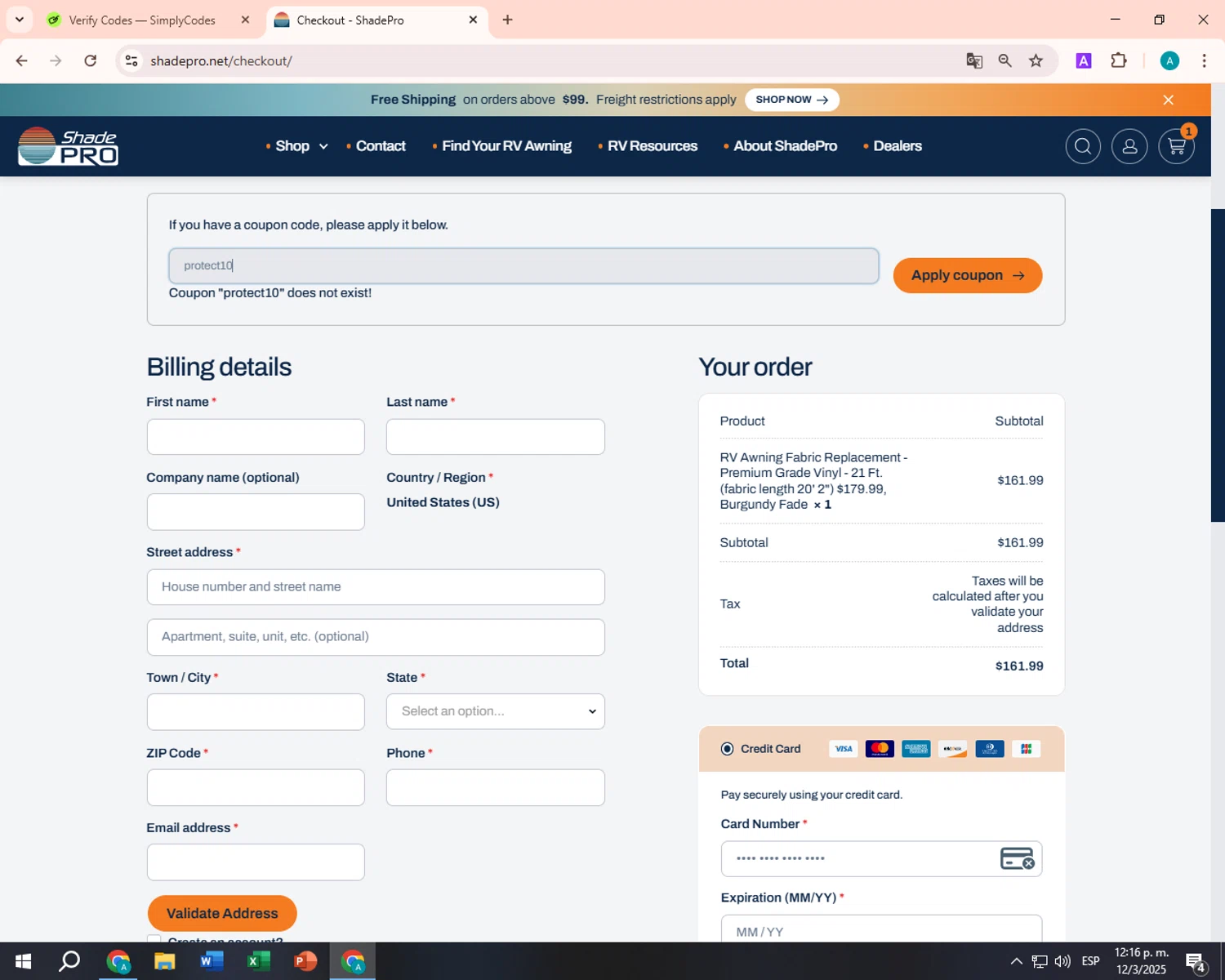The image size is (1225, 980).
Task: Click the JCB card logo
Action: tap(1026, 749)
